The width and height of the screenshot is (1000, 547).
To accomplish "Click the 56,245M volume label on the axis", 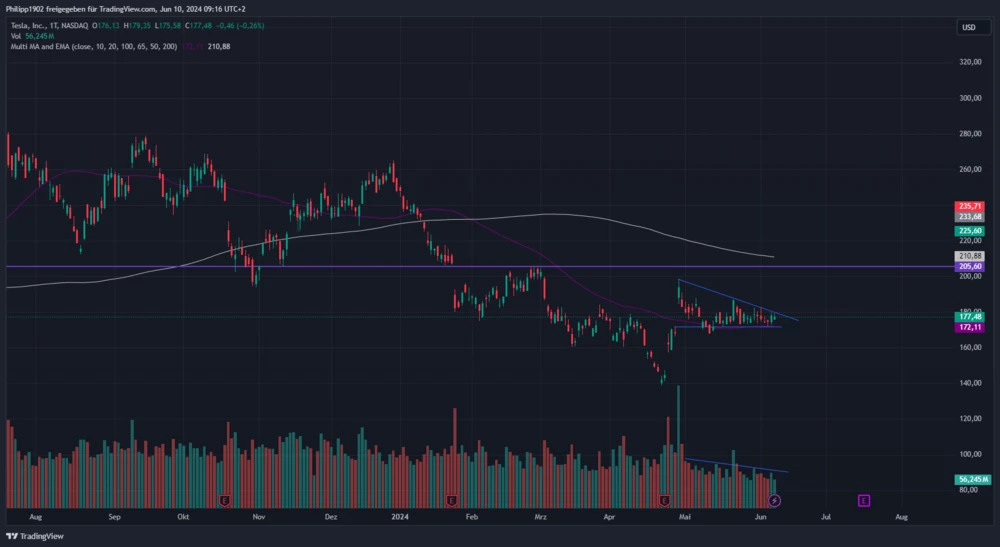I will click(x=970, y=479).
